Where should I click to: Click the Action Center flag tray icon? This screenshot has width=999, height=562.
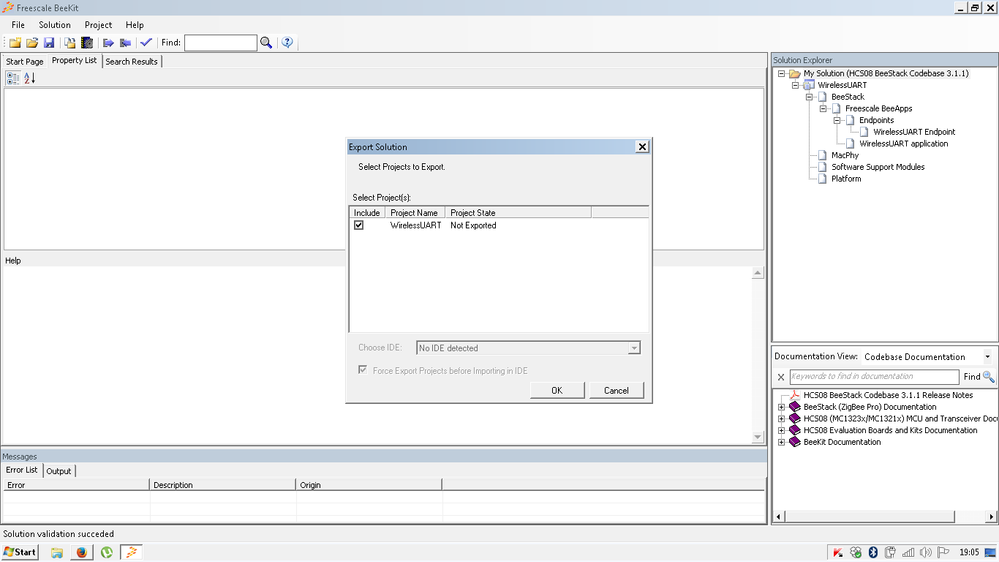tap(943, 552)
